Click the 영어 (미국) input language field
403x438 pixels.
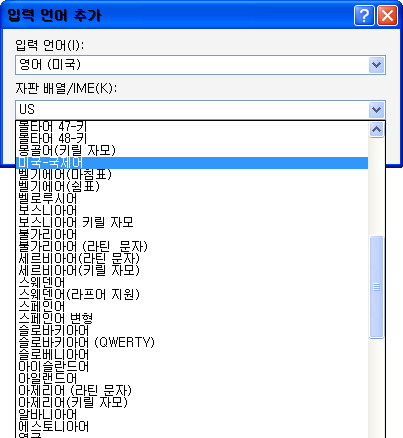coord(200,65)
